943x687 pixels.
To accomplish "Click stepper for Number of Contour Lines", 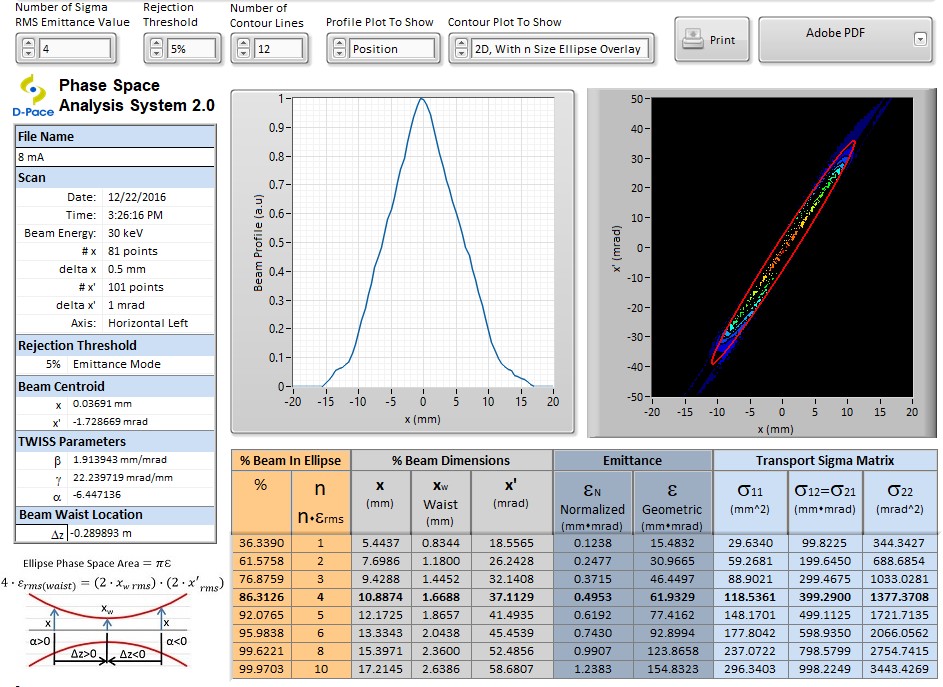I will (242, 48).
